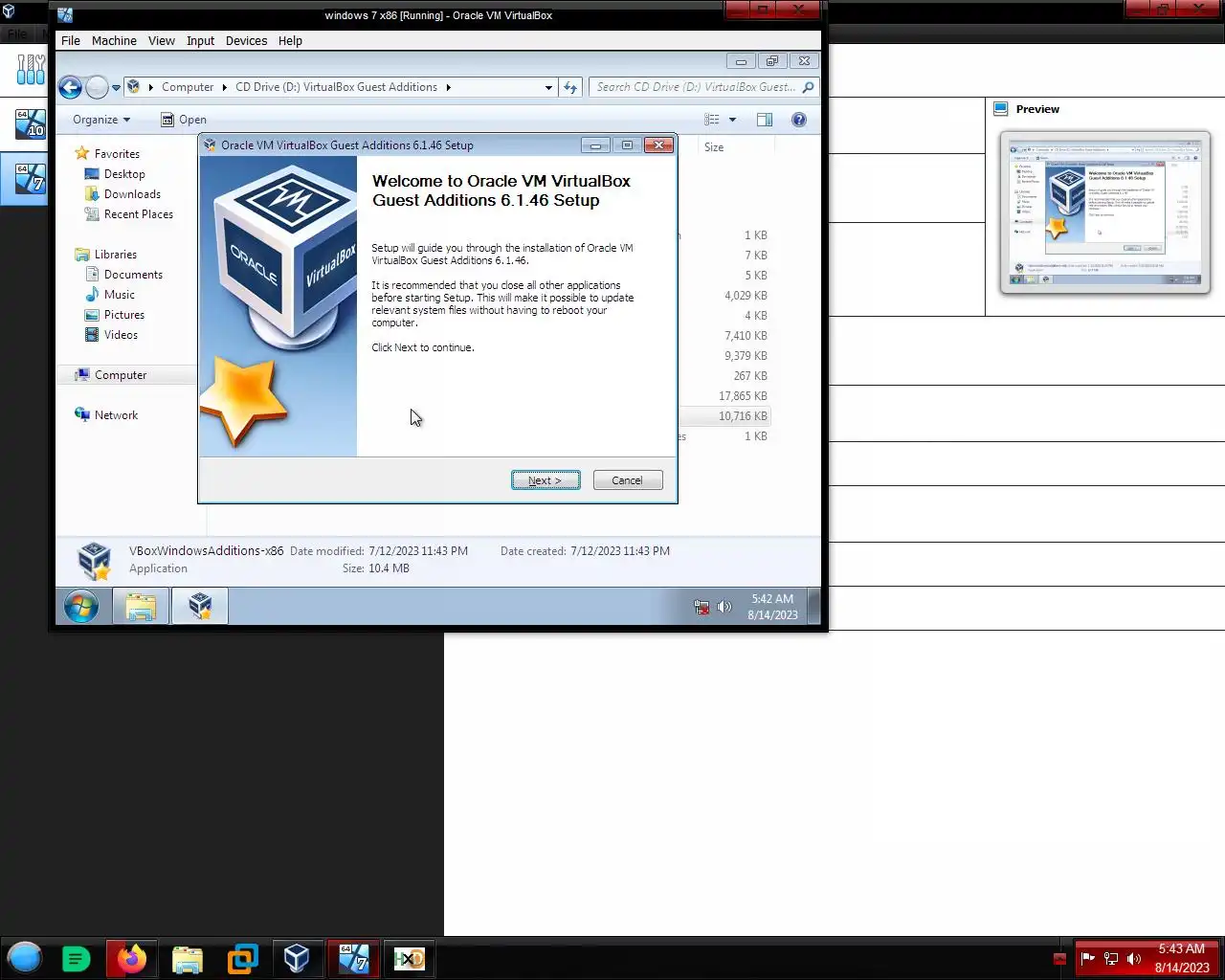1225x980 pixels.
Task: Open recent locations dropdown beside forward arrow
Action: tap(116, 88)
